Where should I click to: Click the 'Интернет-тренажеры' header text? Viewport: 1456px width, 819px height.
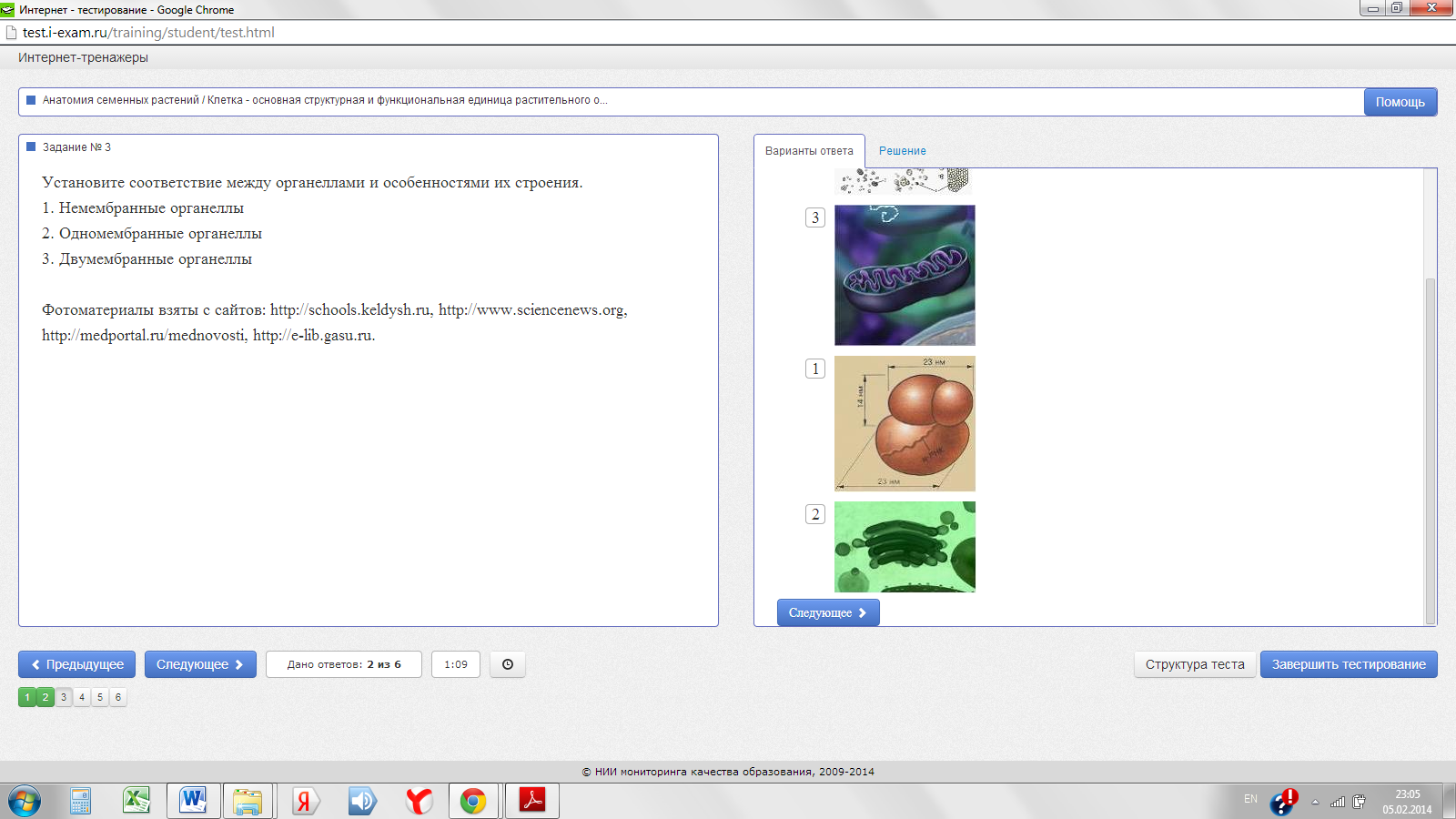click(83, 57)
